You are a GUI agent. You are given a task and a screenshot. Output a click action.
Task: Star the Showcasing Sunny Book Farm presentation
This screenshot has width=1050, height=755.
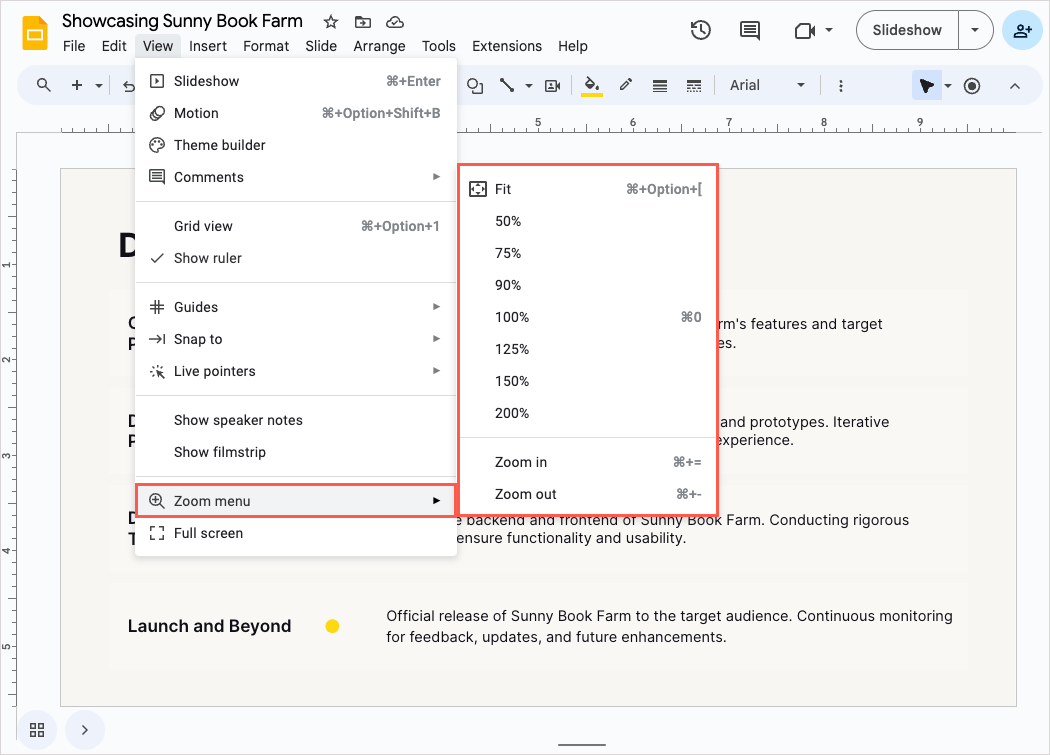pos(331,22)
